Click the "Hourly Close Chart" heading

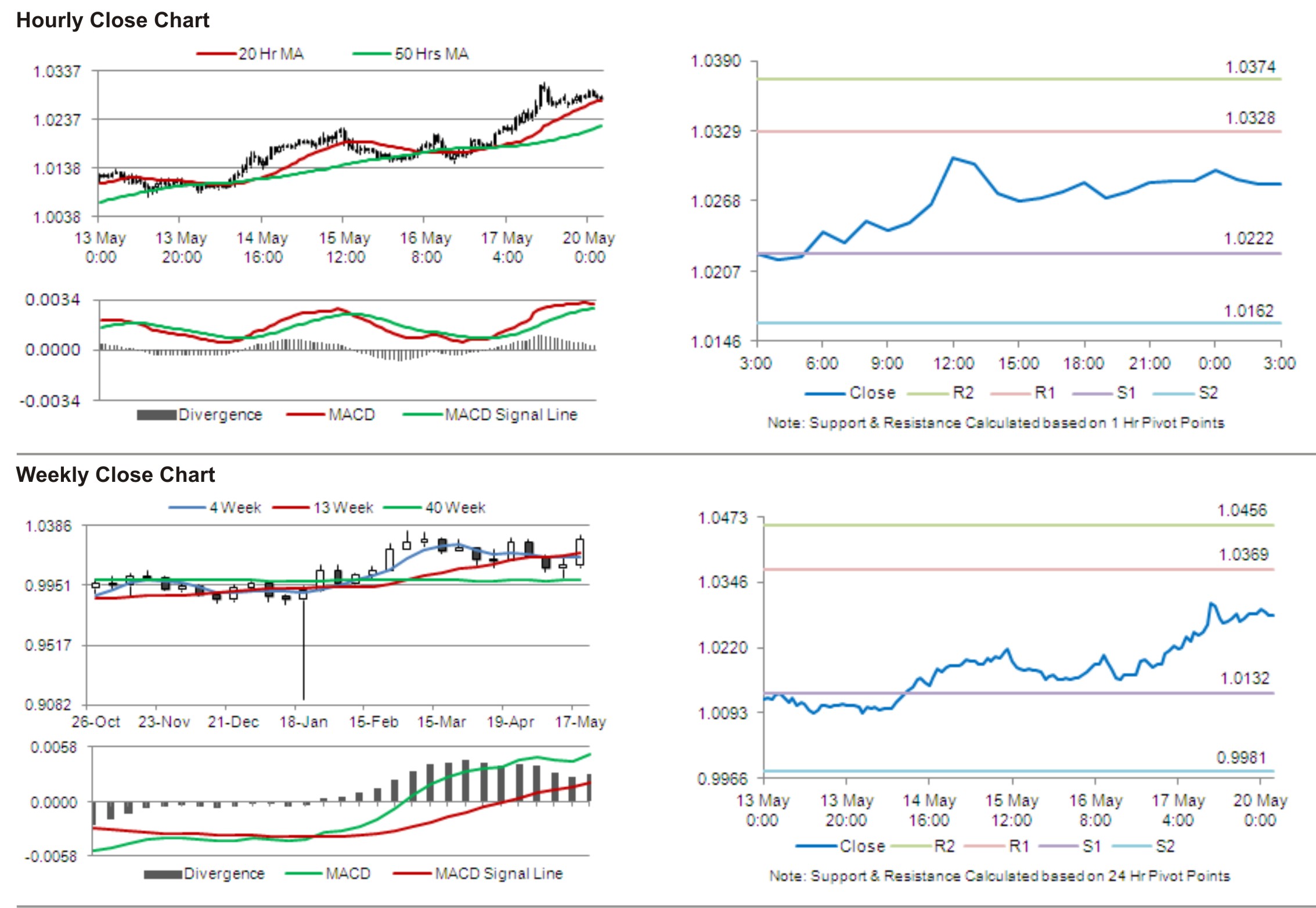113,20
